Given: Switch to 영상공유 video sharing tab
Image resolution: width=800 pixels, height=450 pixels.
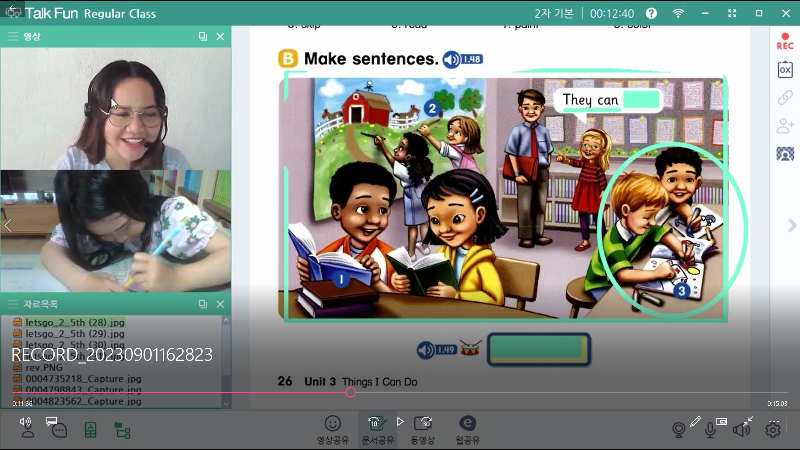Looking at the screenshot, I should pos(333,428).
